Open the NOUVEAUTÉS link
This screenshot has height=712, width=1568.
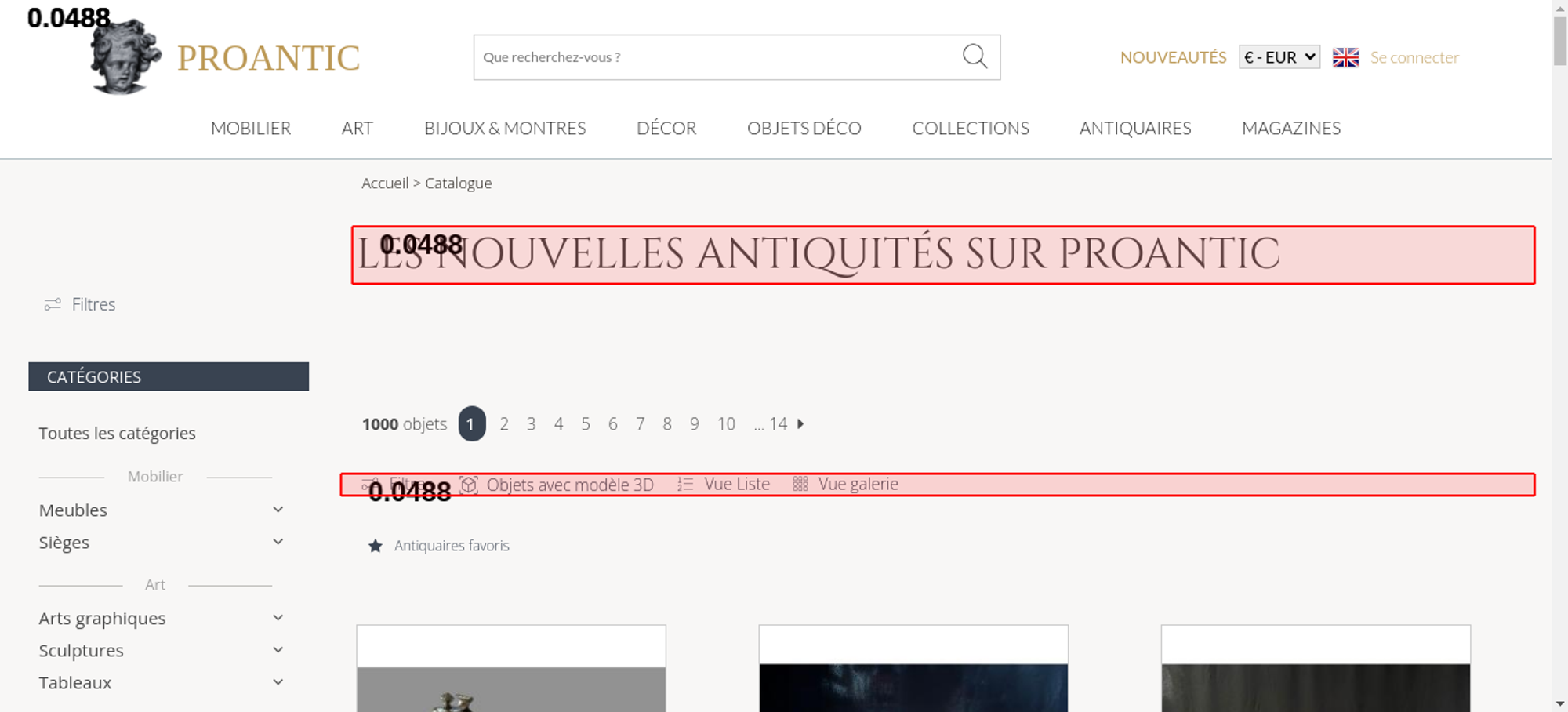pyautogui.click(x=1173, y=57)
